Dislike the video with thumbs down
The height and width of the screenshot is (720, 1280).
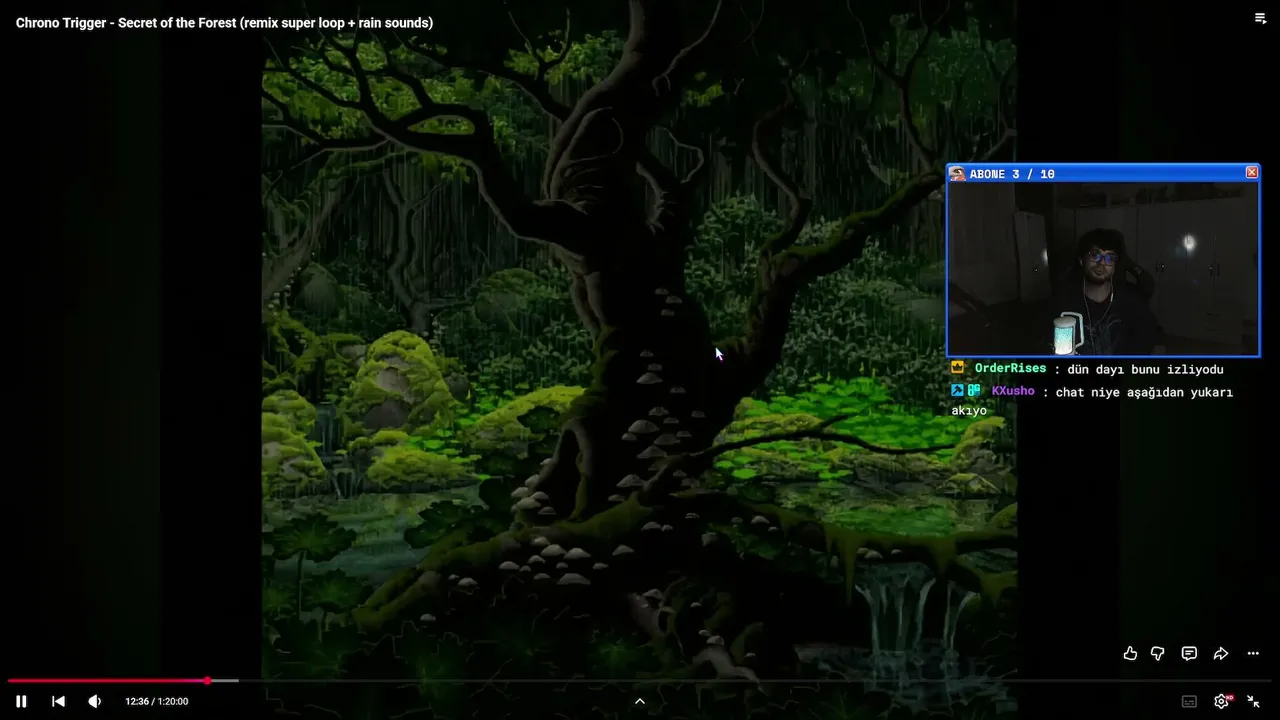pos(1158,653)
